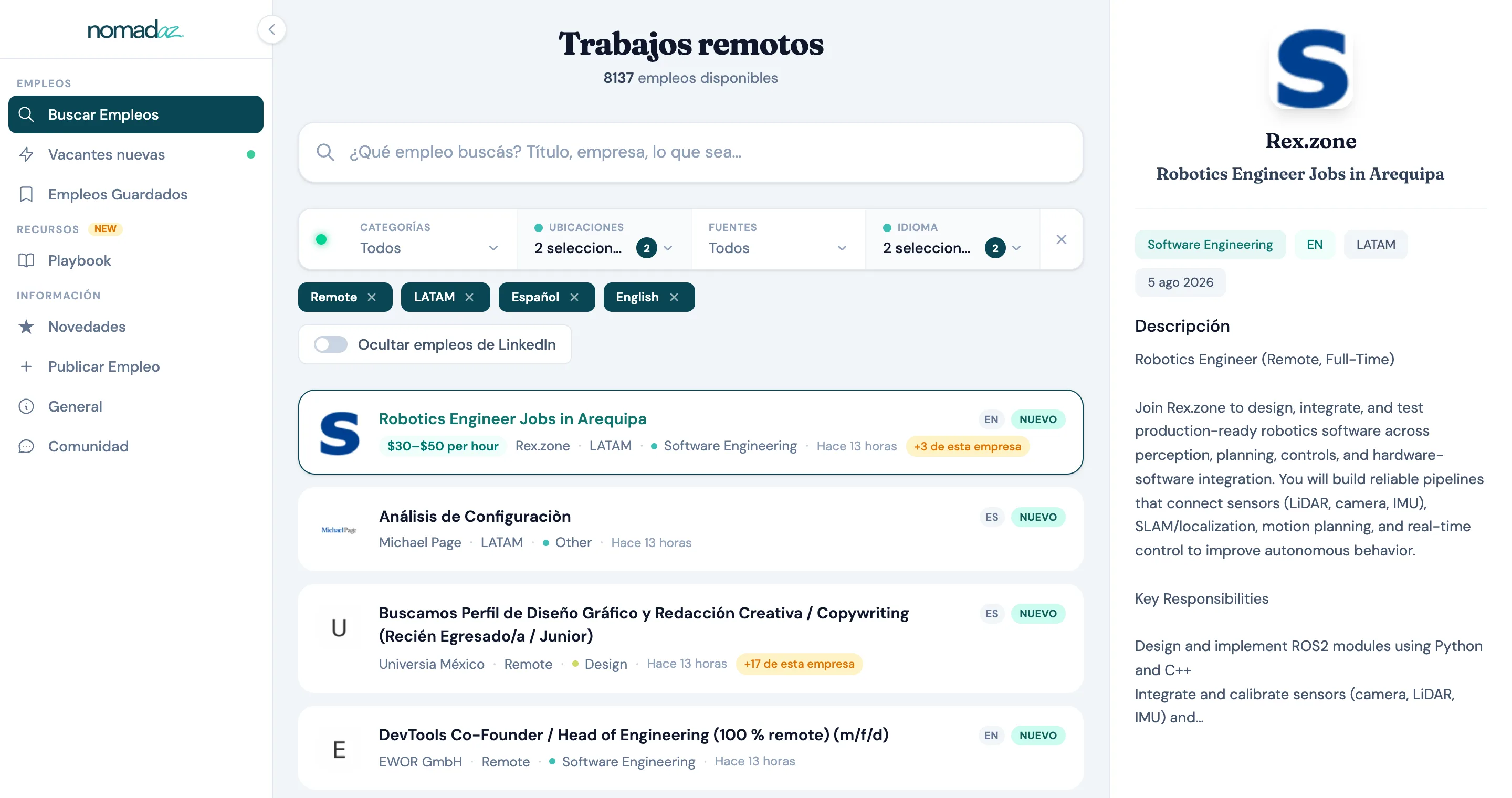Click the Buscar Empleos magnifier icon
Viewport: 1512px width, 798px height.
(26, 114)
